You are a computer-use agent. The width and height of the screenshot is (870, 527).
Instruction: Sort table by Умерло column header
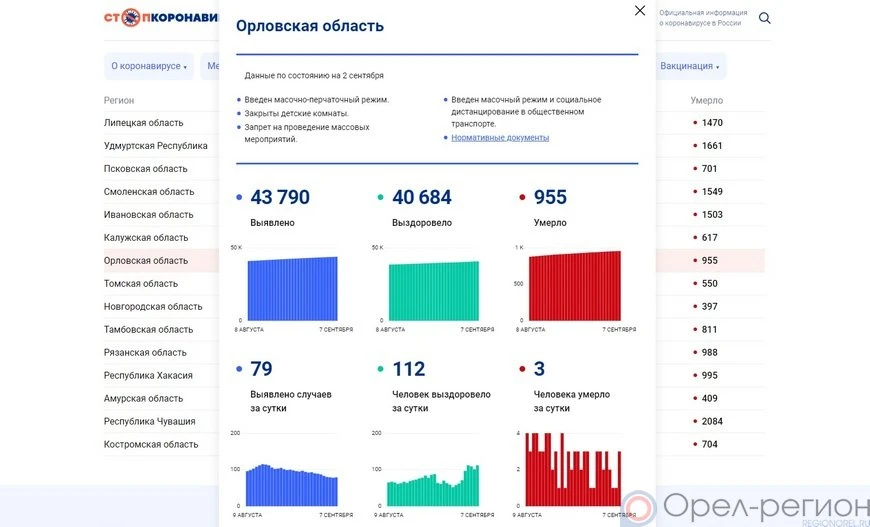(706, 101)
